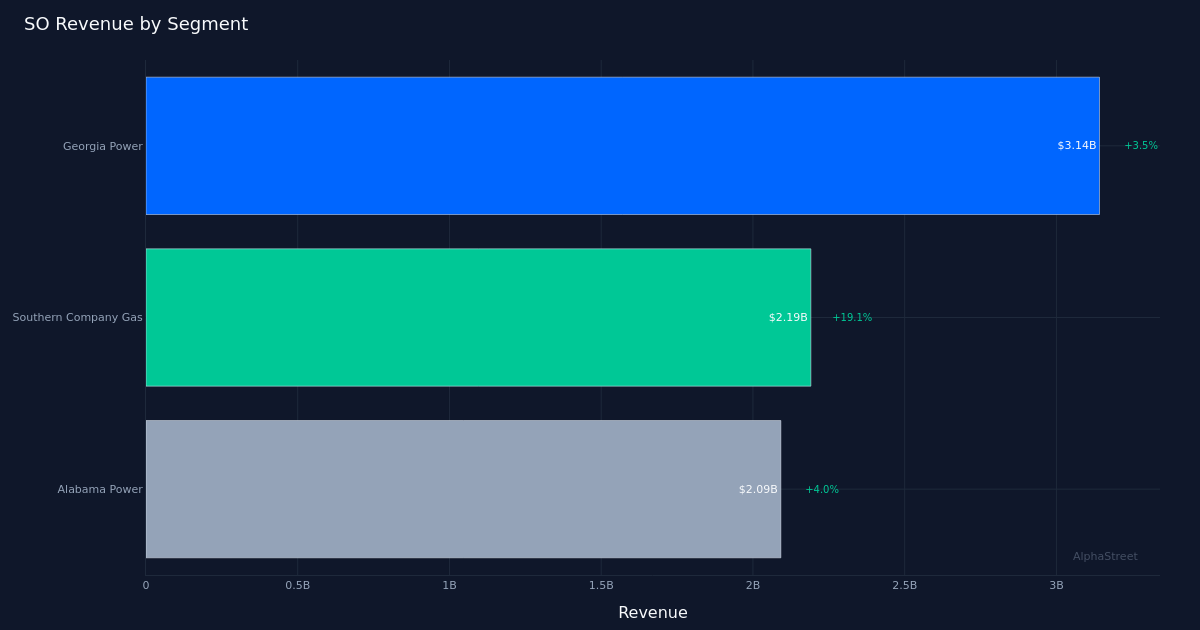Click the Alabama Power axis label
Image resolution: width=1200 pixels, height=630 pixels.
coord(99,489)
